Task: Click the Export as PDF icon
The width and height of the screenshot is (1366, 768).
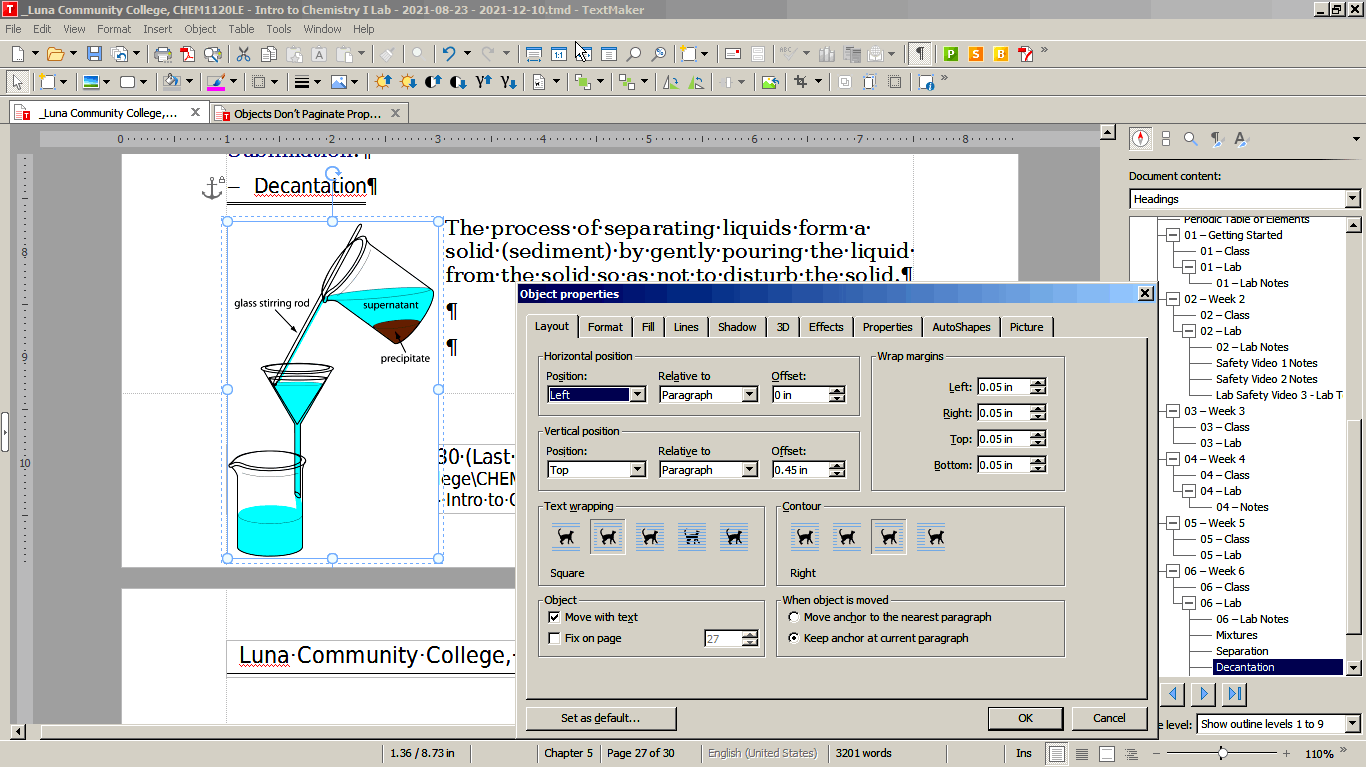Action: (187, 54)
